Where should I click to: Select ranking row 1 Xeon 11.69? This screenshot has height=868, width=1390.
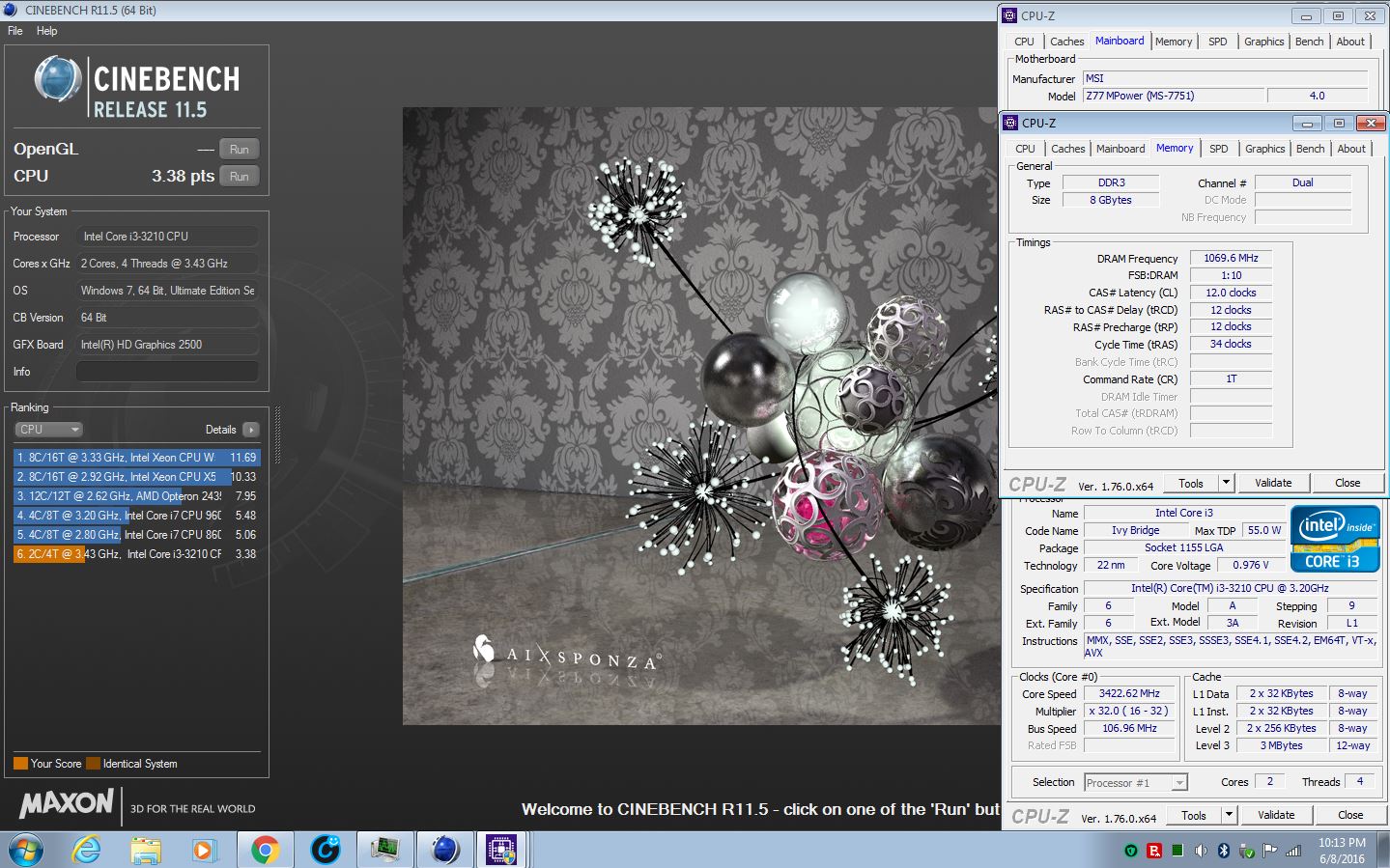pyautogui.click(x=137, y=458)
